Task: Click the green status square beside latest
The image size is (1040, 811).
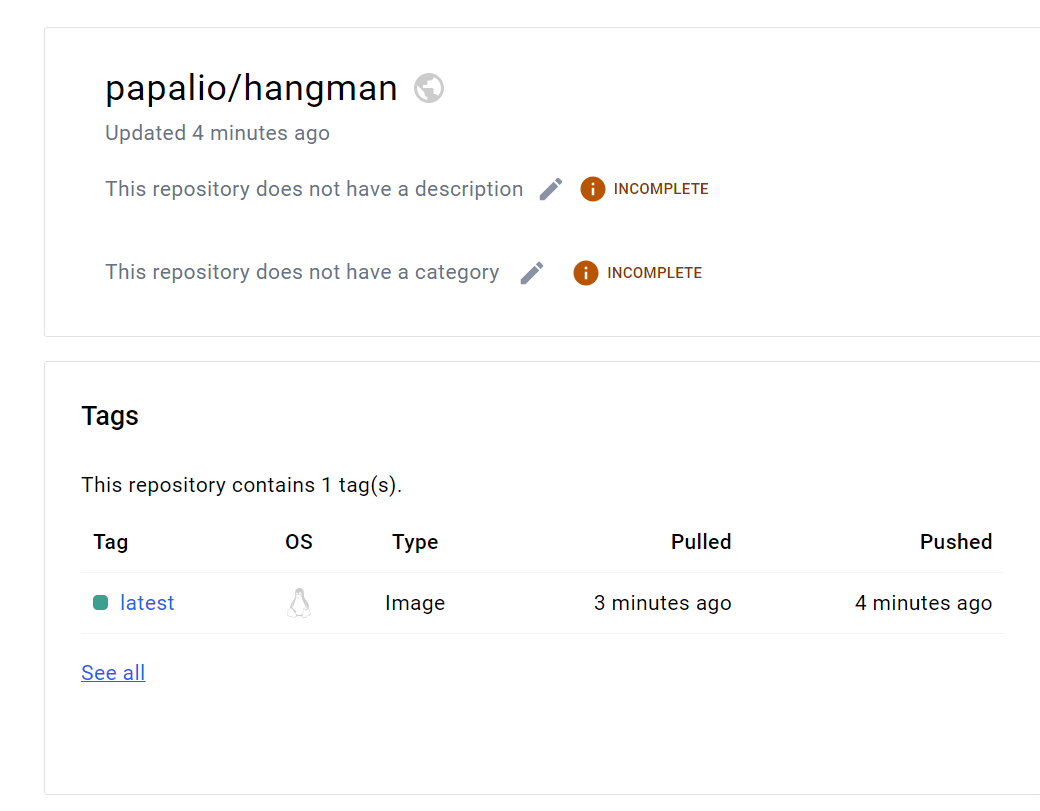Action: coord(100,603)
